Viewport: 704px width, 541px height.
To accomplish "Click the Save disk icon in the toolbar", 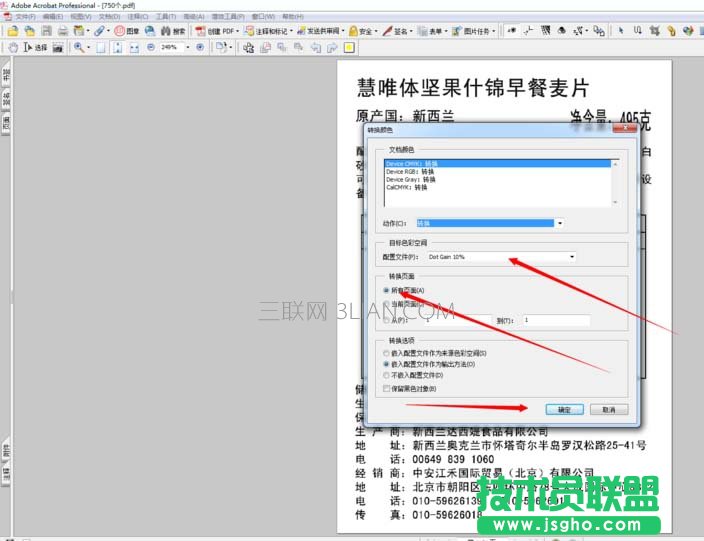I will coord(46,31).
